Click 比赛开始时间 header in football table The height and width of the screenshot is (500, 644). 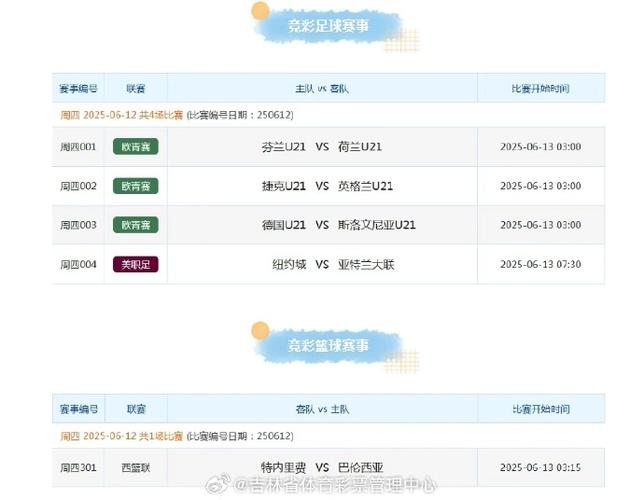(x=540, y=88)
